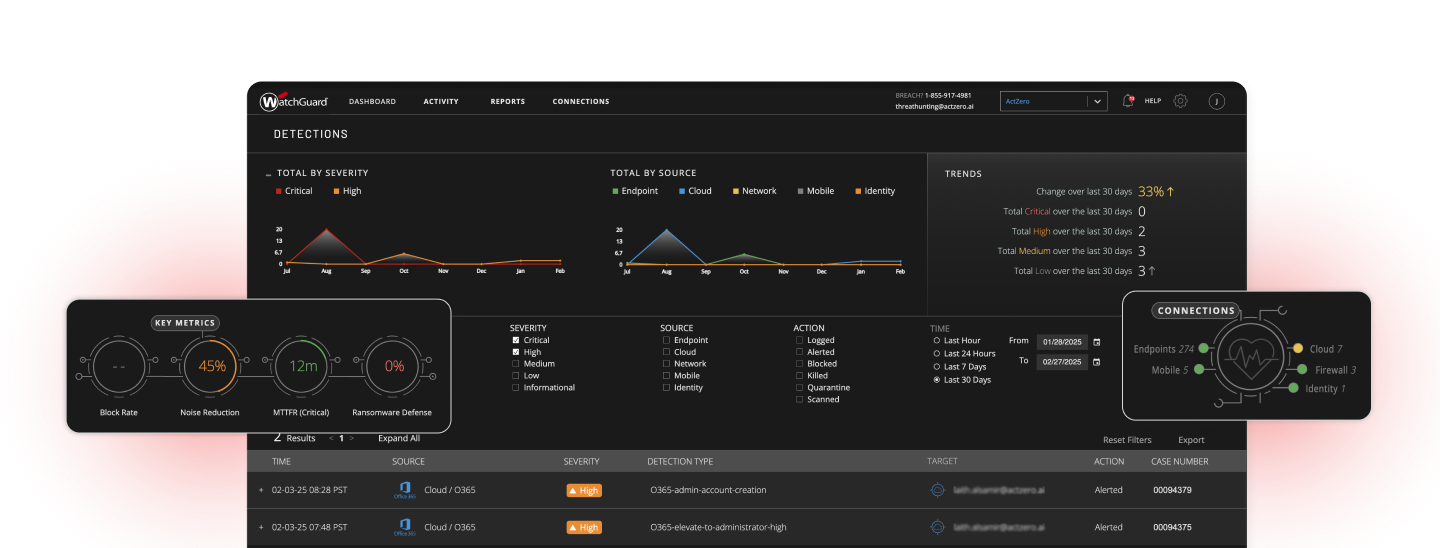Click the From date field 01/28/2025
1440x548 pixels.
1062,341
